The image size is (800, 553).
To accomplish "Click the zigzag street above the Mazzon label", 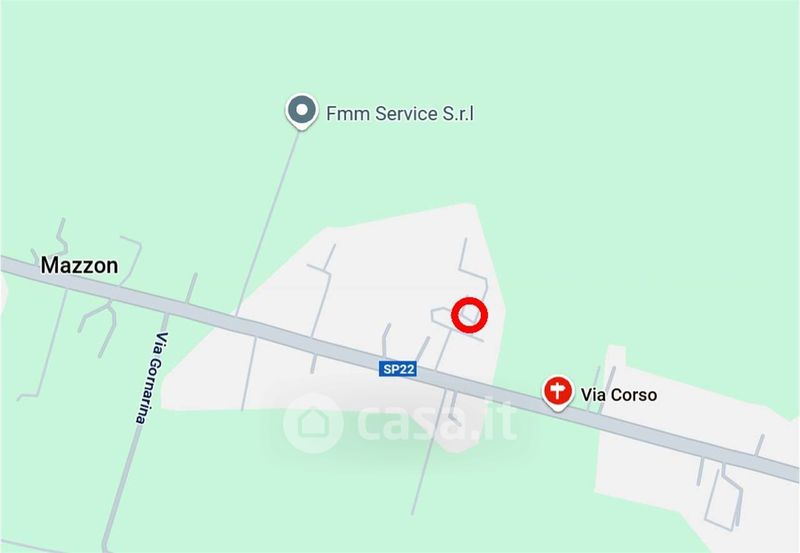I will (x=62, y=236).
